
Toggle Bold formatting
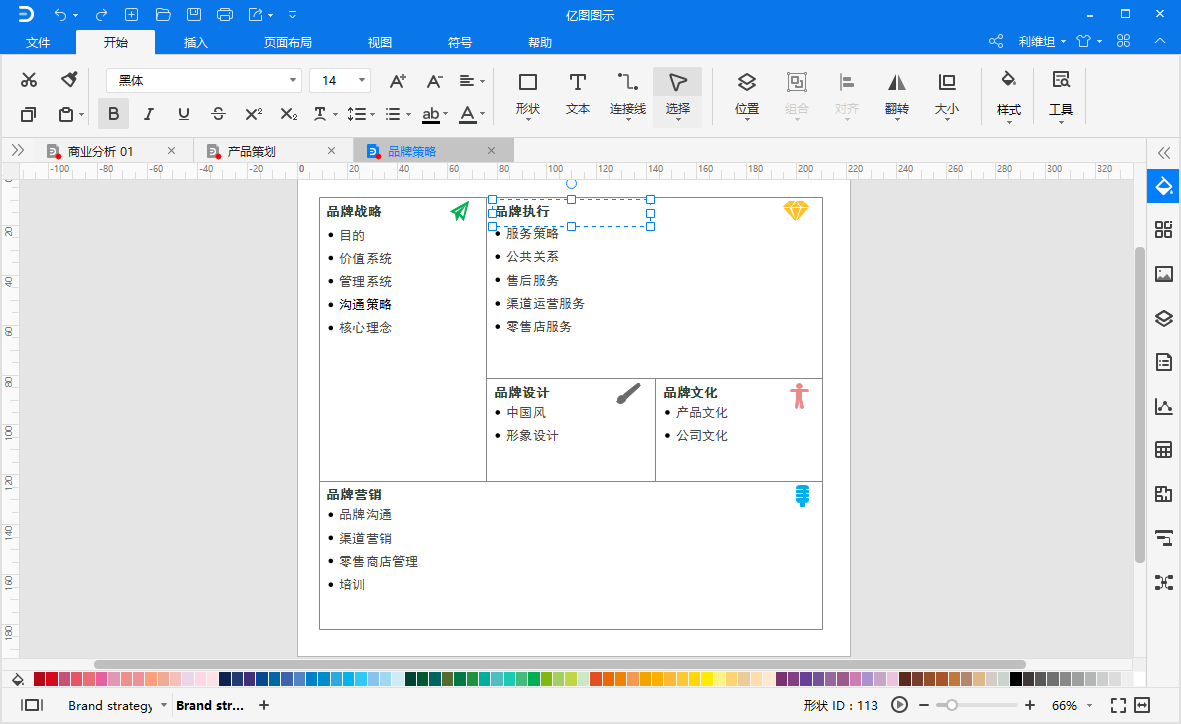[x=113, y=114]
